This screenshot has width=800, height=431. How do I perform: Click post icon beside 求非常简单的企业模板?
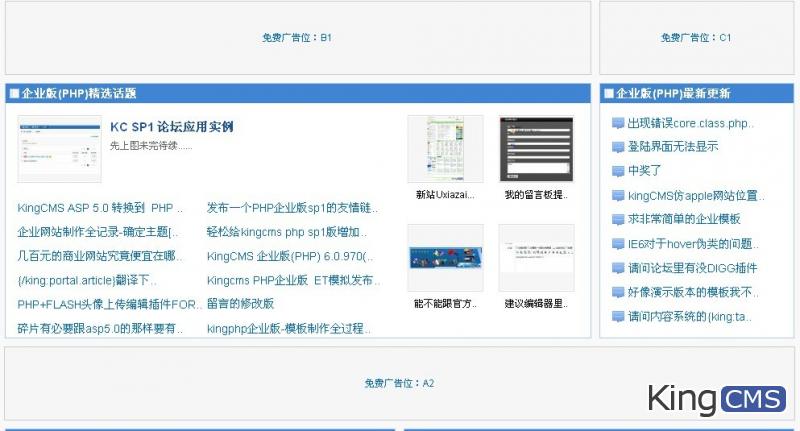point(618,220)
